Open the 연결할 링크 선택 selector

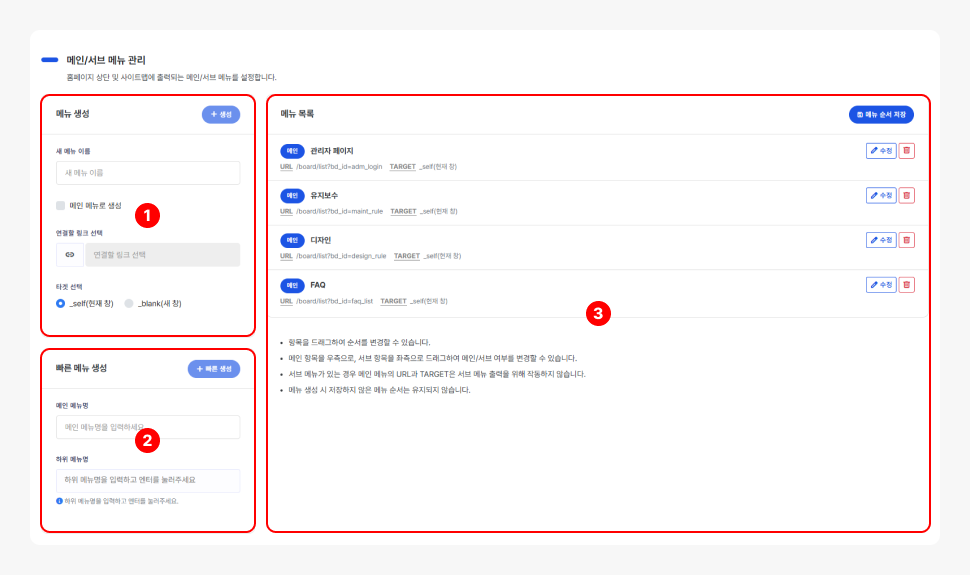coord(162,255)
